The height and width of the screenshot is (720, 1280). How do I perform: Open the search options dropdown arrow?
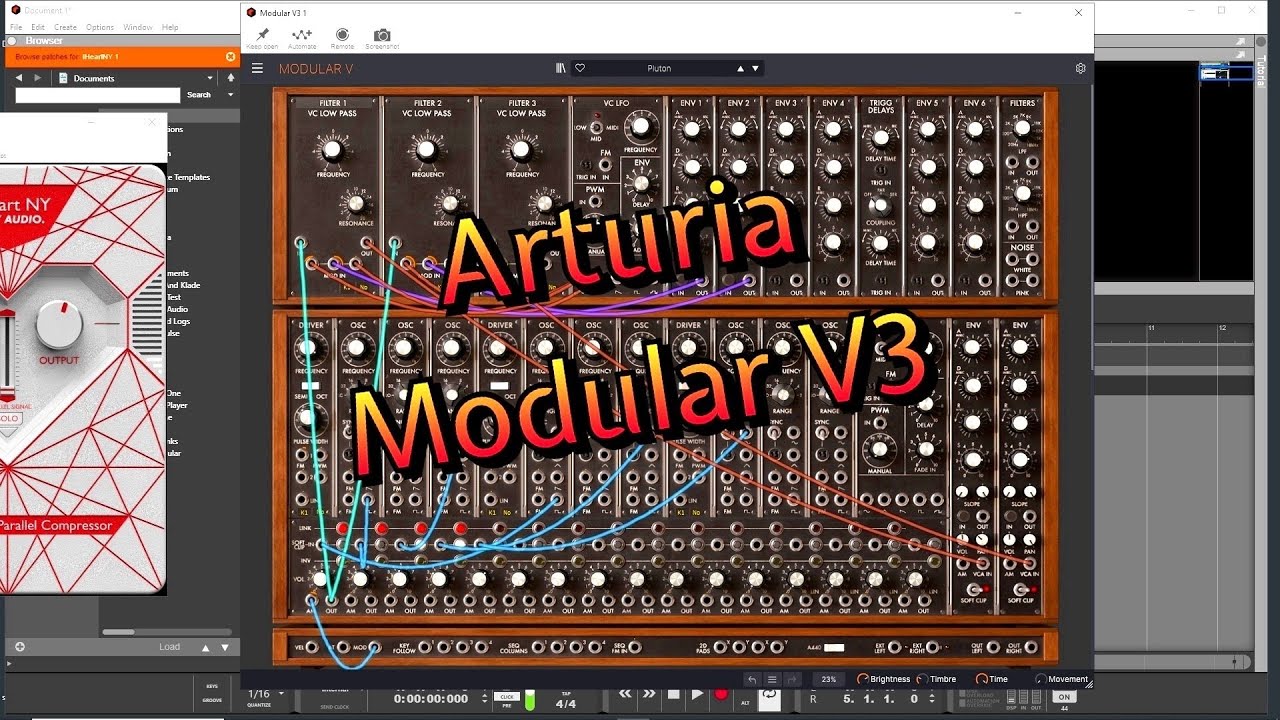(x=231, y=95)
